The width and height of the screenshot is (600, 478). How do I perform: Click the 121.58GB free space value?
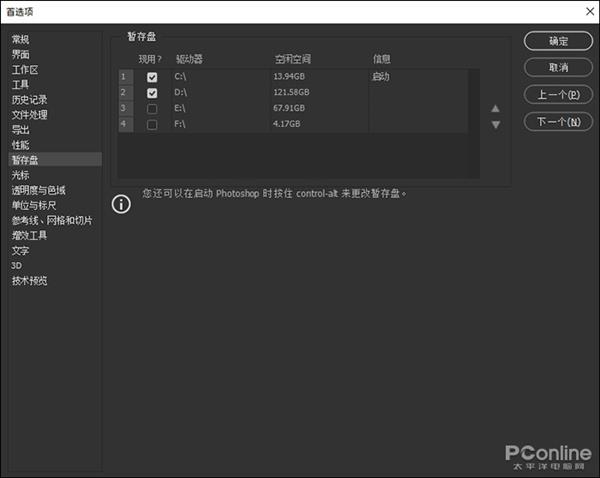(291, 92)
